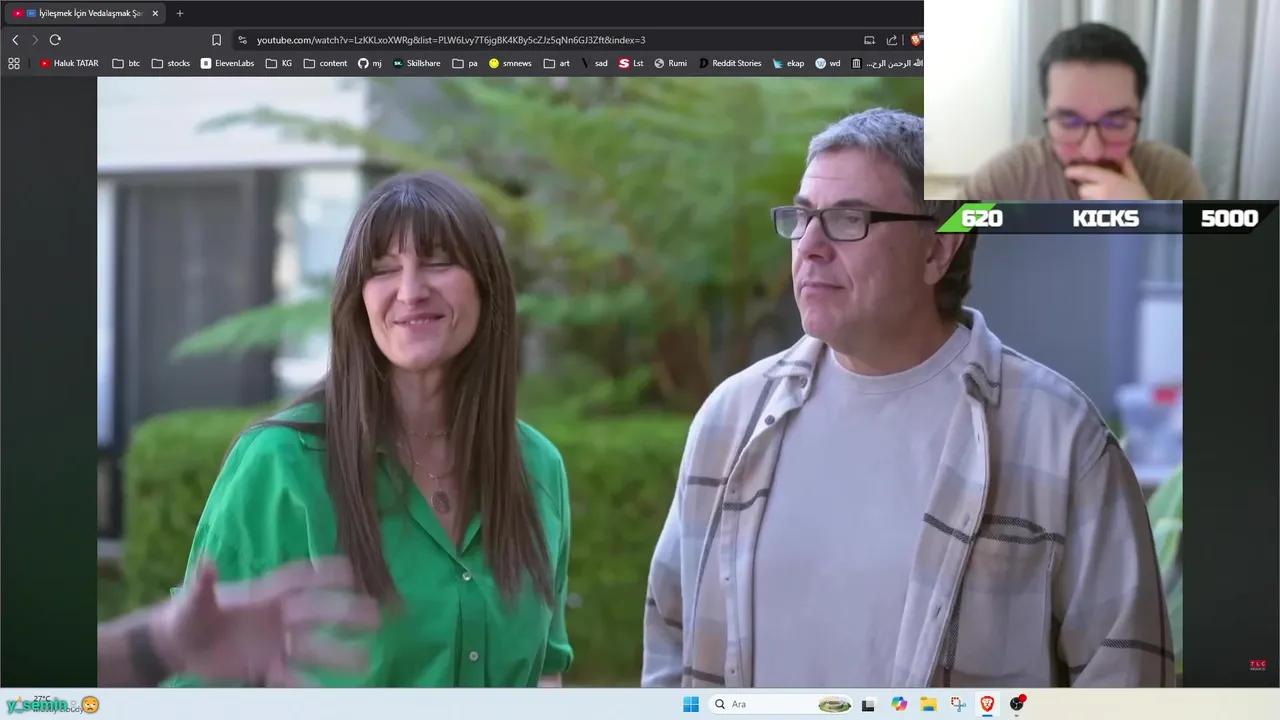Click the share icon in address bar
Viewport: 1280px width, 720px height.
point(891,40)
